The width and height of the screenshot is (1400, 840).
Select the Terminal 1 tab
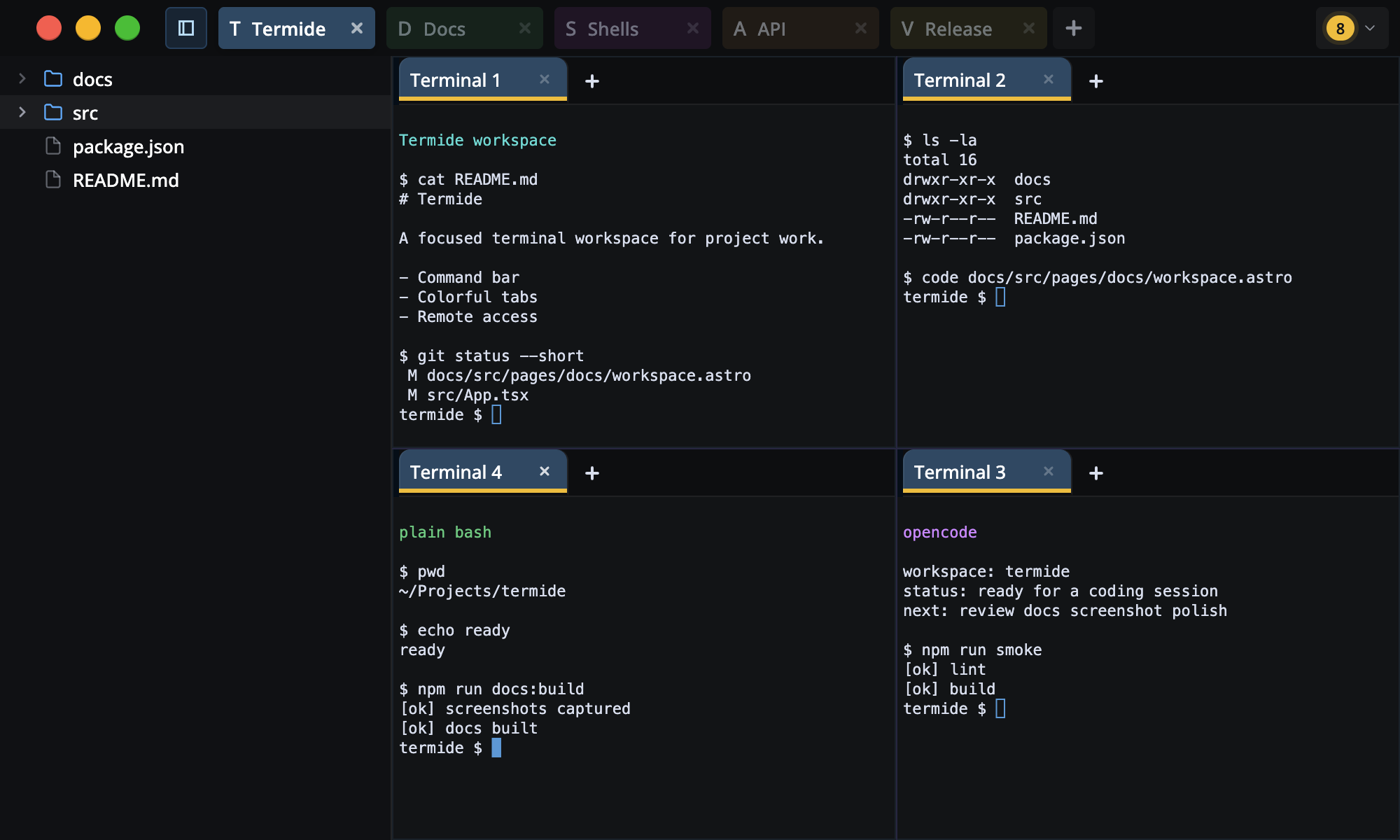click(483, 80)
